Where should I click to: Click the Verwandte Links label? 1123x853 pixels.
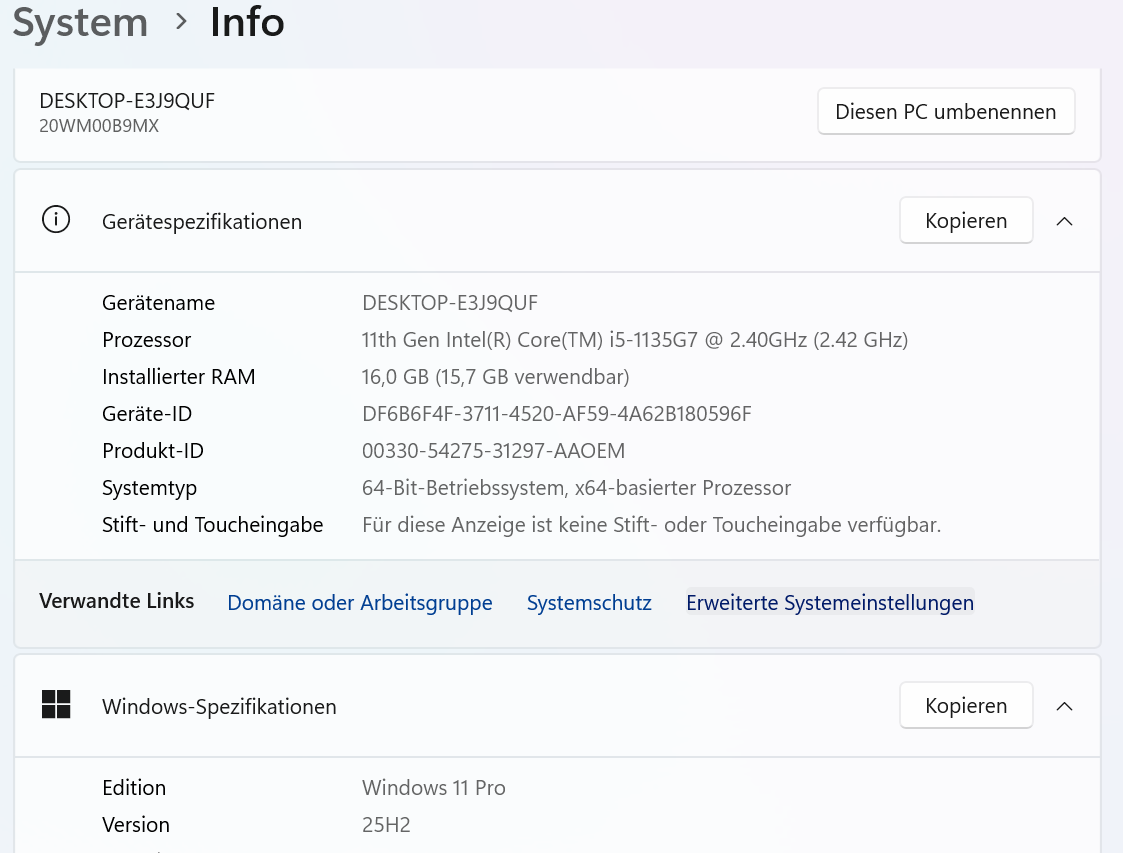pos(117,601)
